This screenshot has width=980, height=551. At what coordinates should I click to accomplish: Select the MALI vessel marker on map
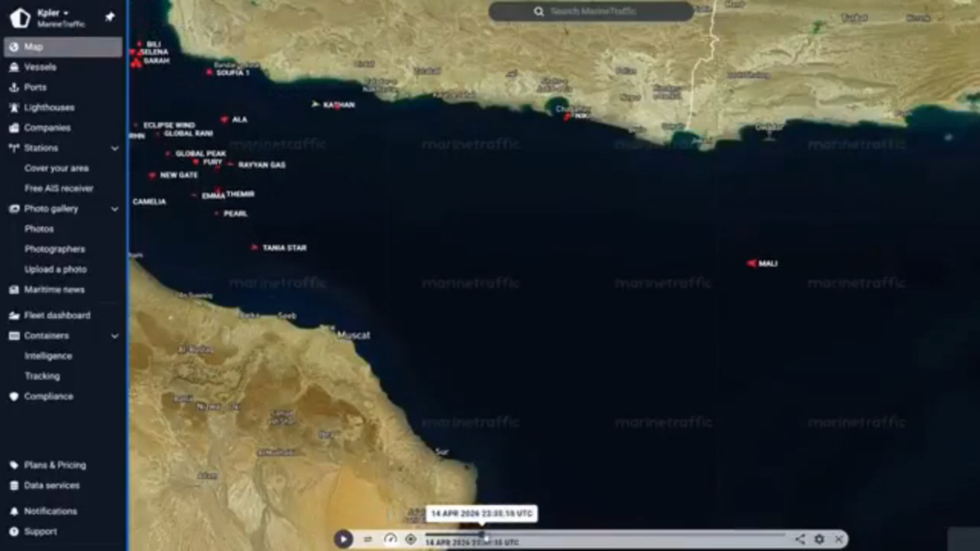point(751,263)
